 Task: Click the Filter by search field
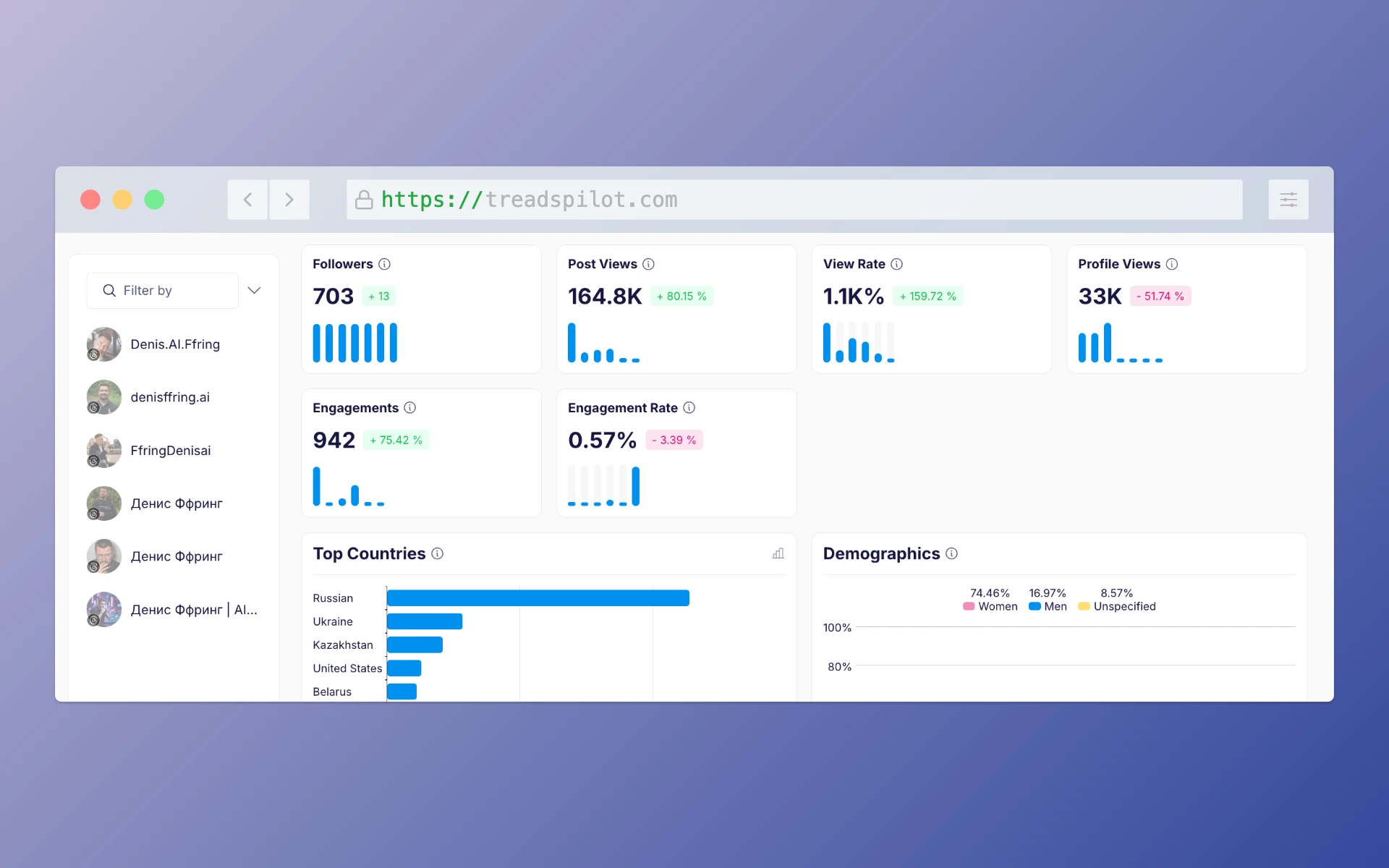[x=163, y=290]
